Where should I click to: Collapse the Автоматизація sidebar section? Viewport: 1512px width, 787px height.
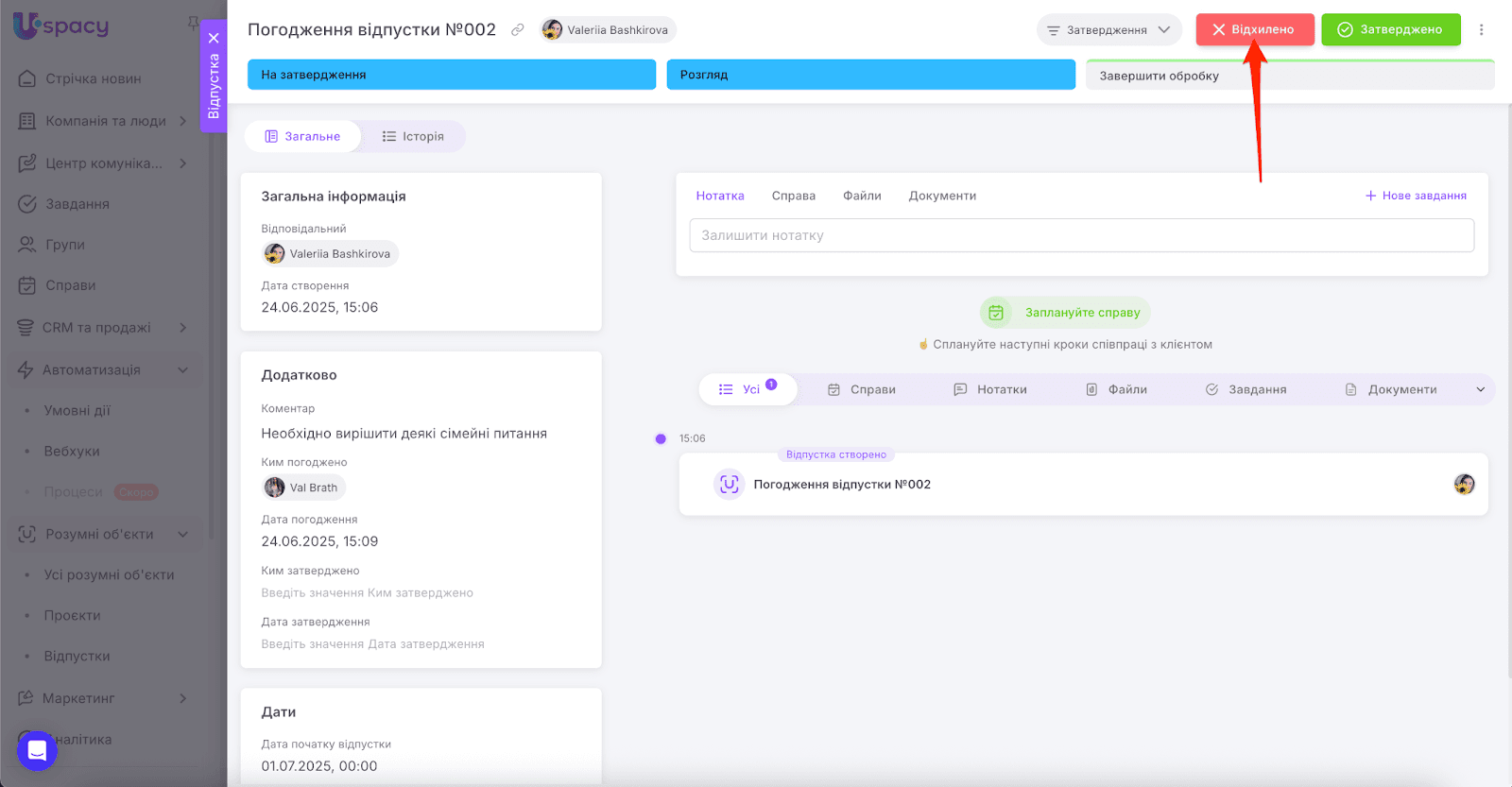(x=183, y=369)
